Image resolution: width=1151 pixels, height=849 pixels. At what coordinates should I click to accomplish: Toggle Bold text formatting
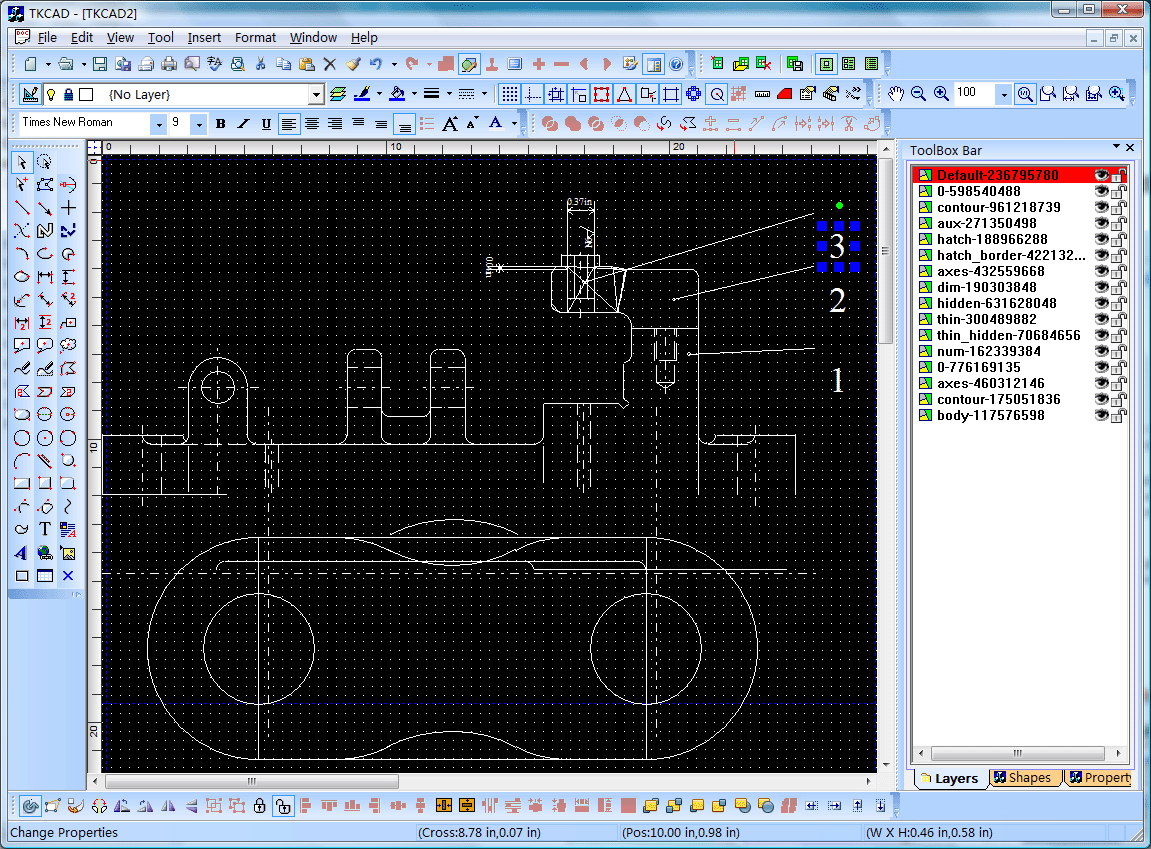coord(220,124)
